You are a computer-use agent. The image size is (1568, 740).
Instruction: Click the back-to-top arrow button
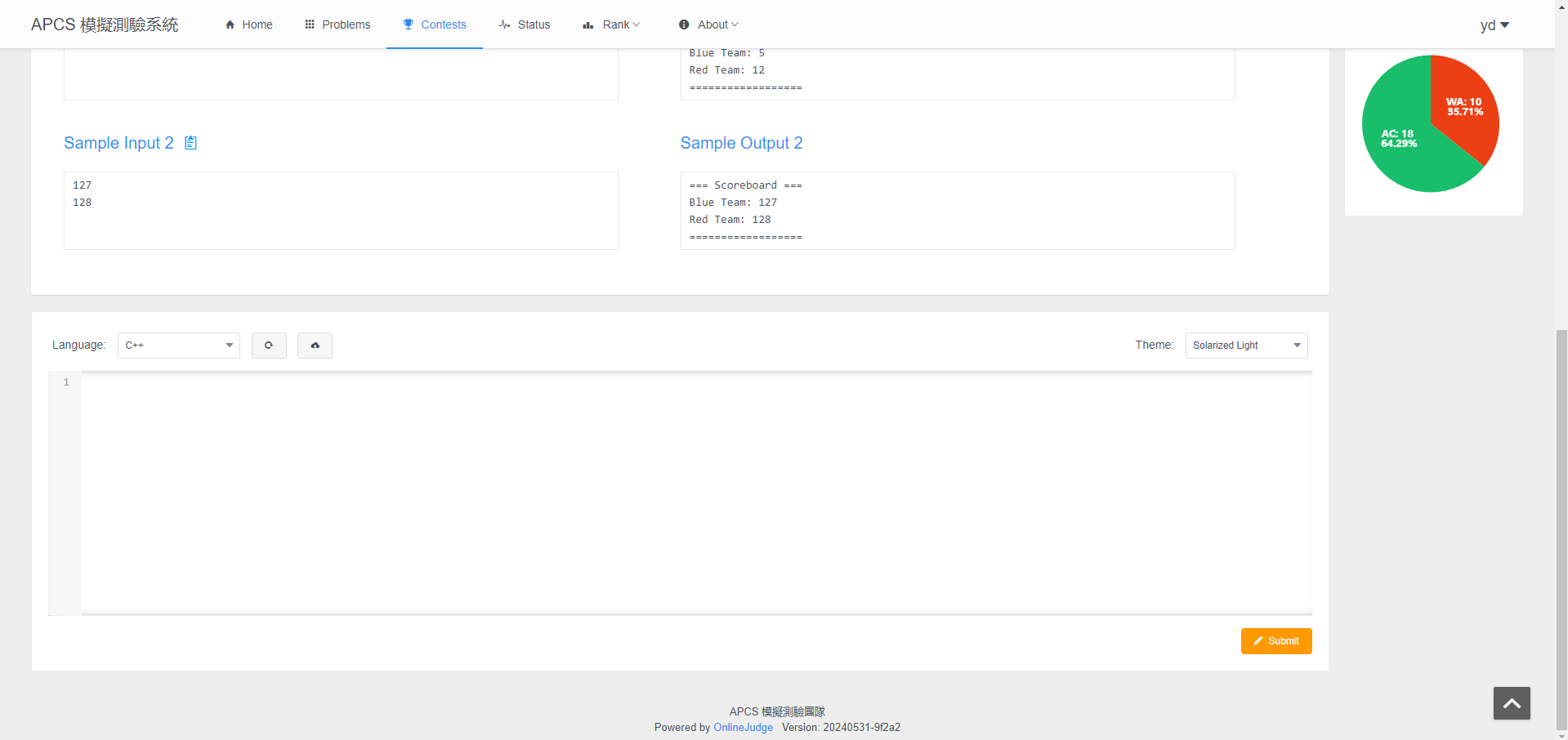(1511, 703)
